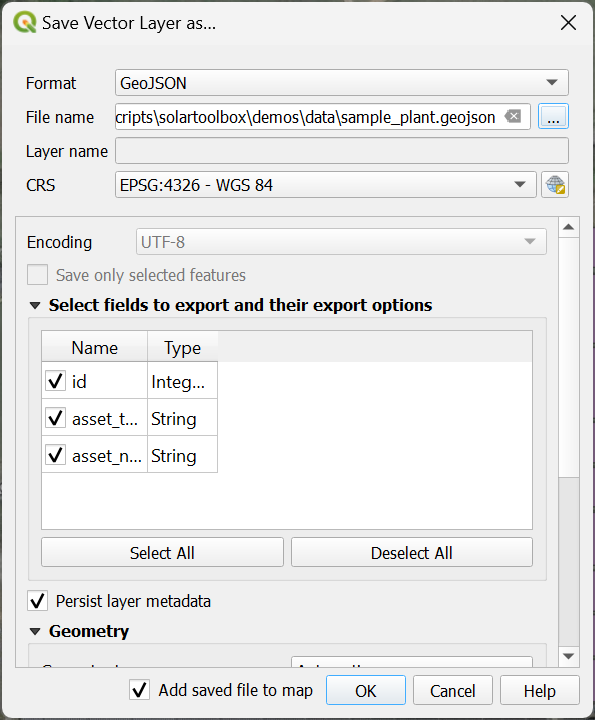Collapse the Geometry section

coord(35,632)
